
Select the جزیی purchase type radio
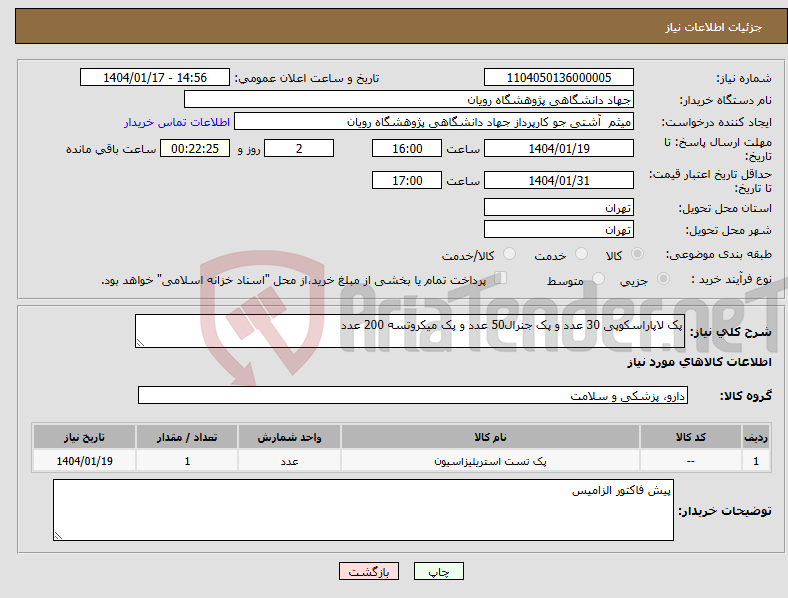pyautogui.click(x=663, y=278)
